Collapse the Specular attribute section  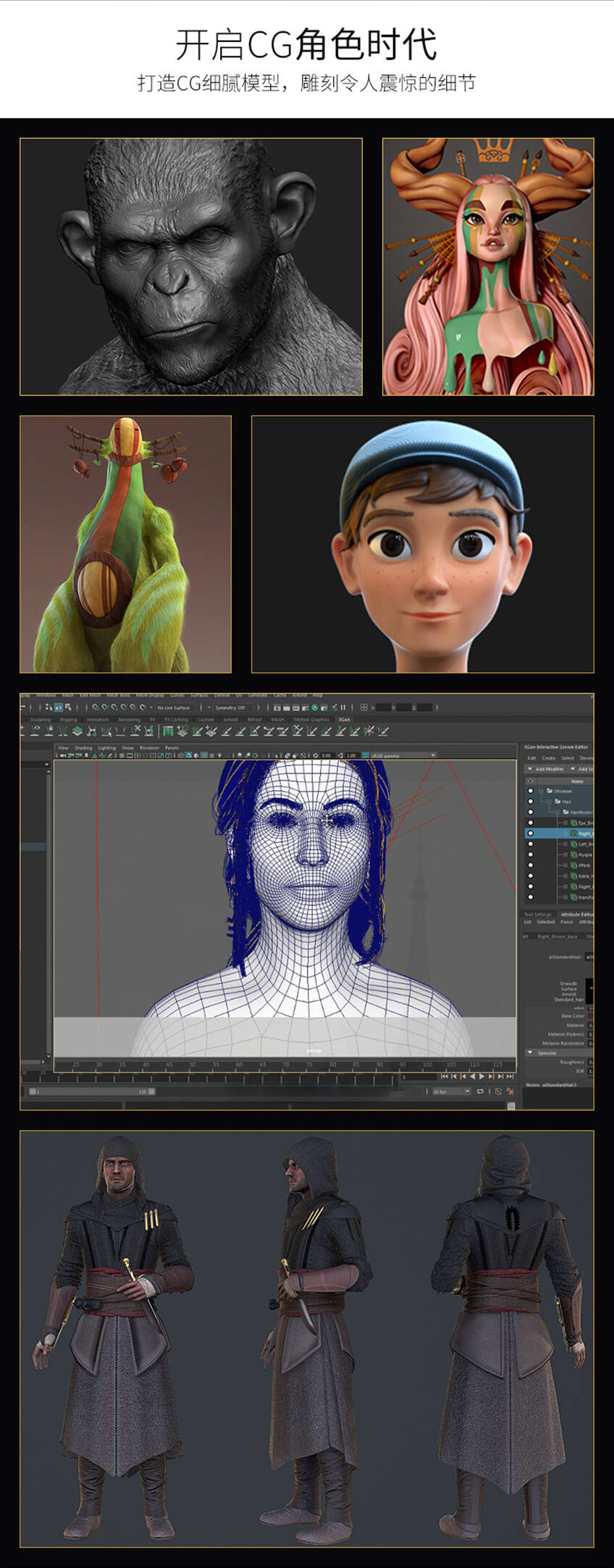[x=530, y=1052]
